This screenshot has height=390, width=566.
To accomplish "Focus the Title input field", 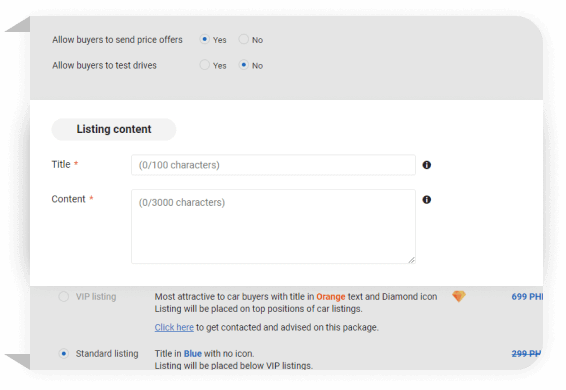I will (x=273, y=165).
